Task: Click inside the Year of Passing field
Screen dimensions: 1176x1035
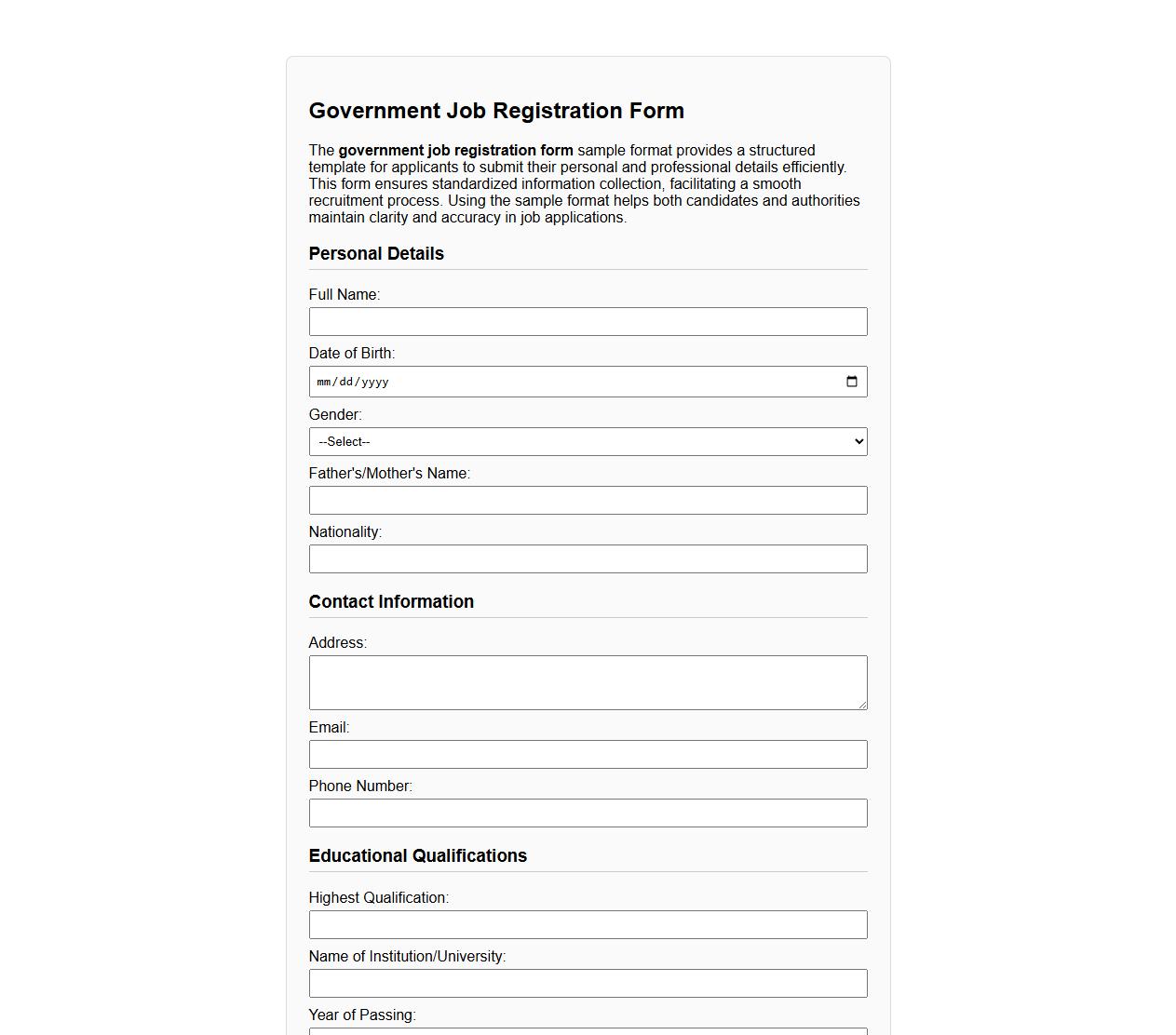Action: coord(588,1031)
